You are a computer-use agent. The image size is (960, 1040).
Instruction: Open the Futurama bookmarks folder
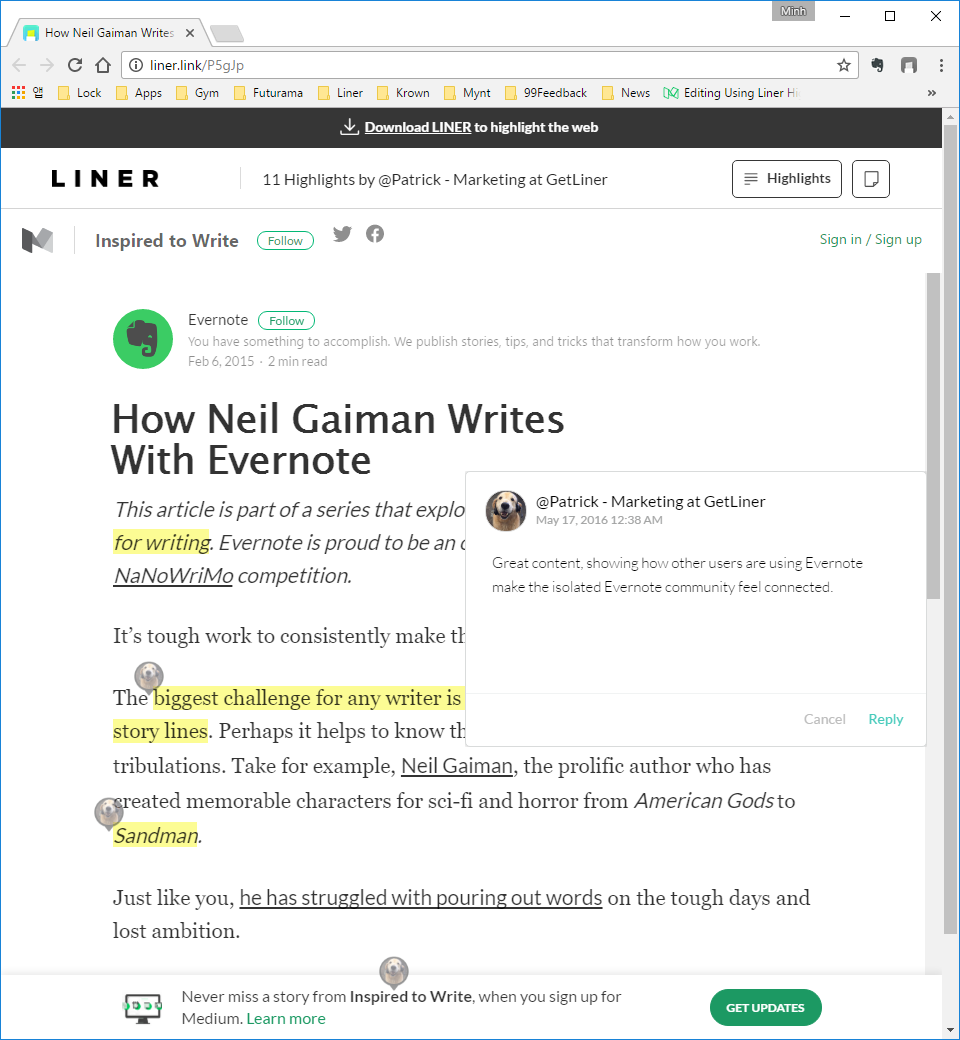coord(269,93)
